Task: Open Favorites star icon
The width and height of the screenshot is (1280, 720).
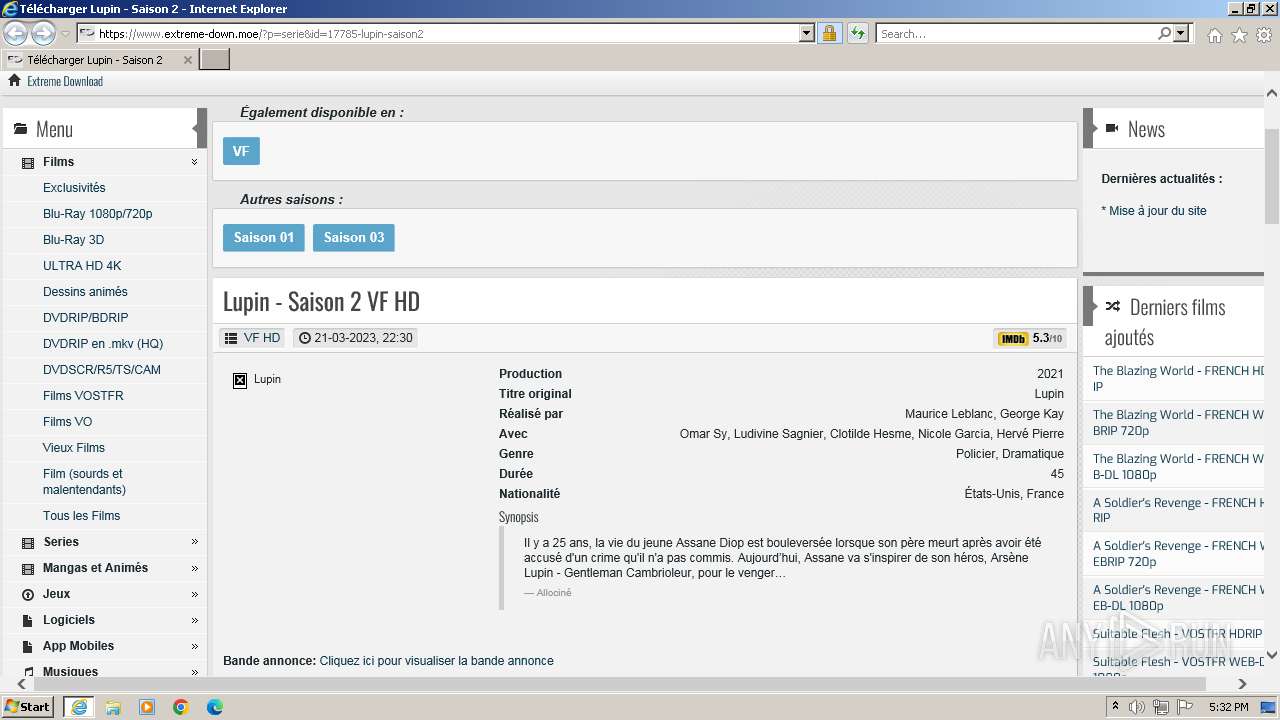Action: [1239, 35]
